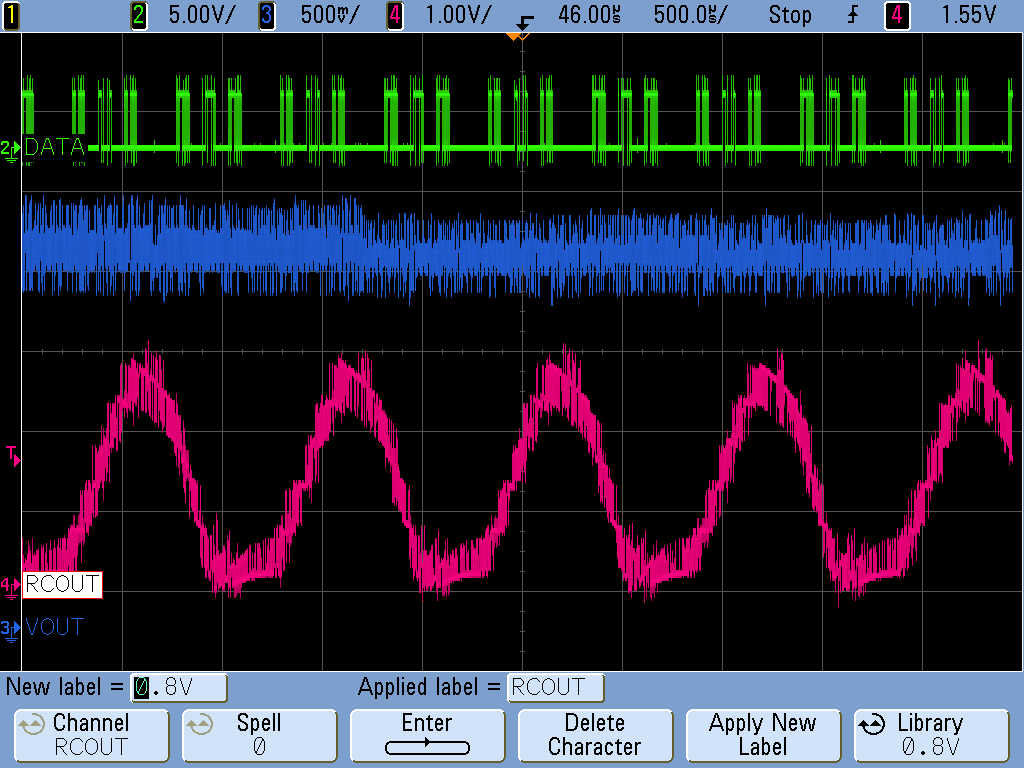Click the New label text field
1024x768 pixels.
click(179, 688)
